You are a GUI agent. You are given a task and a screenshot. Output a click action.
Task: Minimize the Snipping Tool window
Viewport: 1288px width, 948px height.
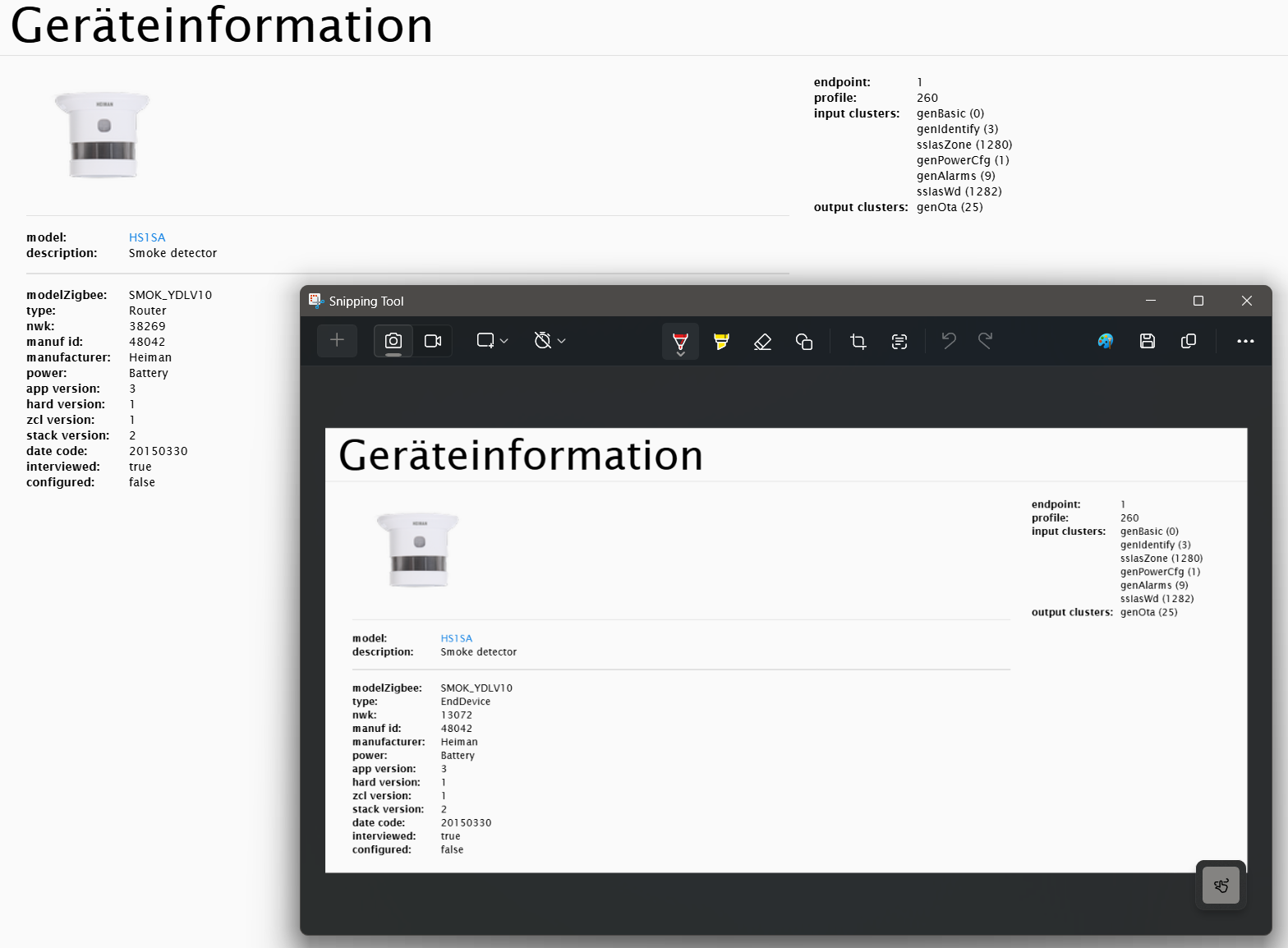(1151, 301)
